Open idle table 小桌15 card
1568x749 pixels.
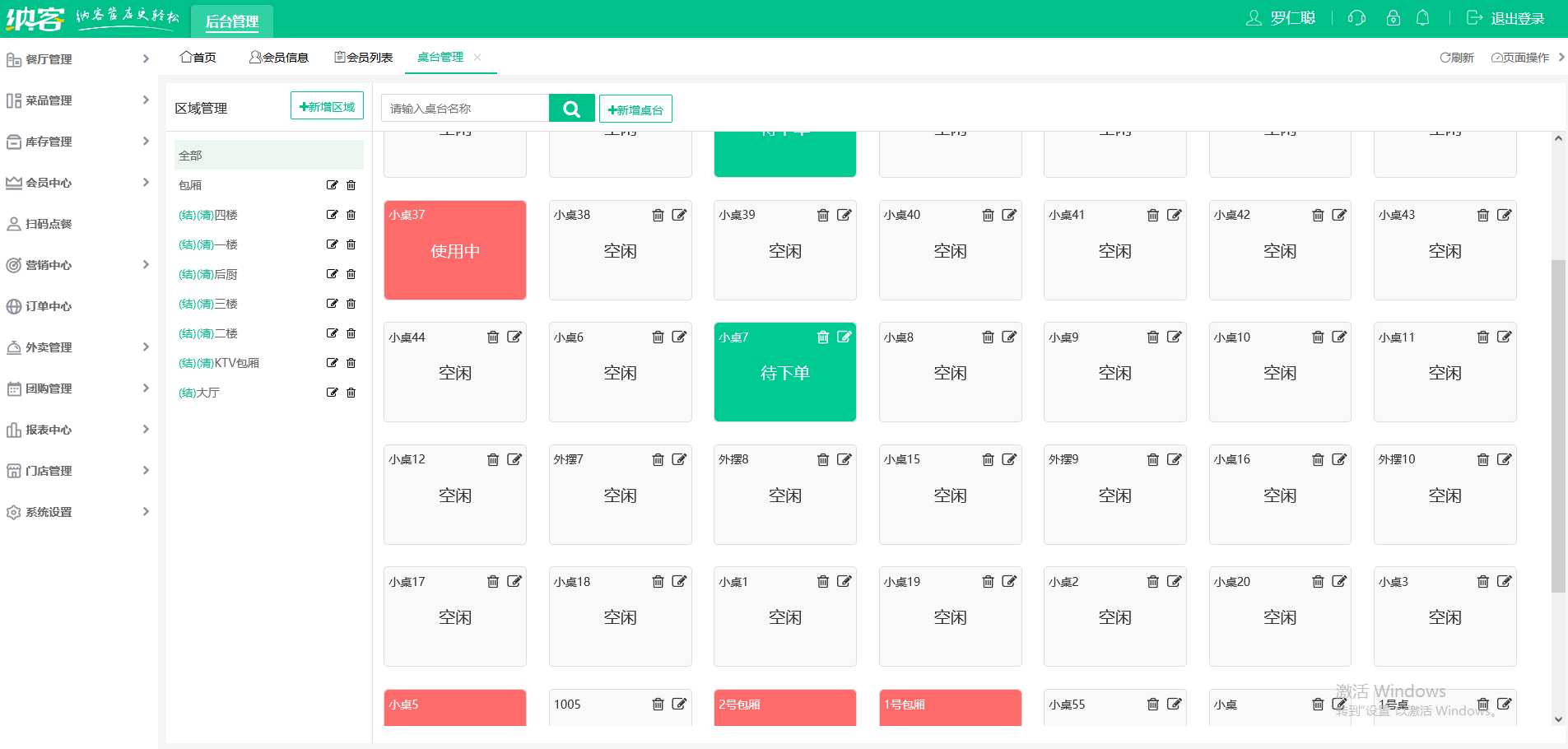point(951,495)
